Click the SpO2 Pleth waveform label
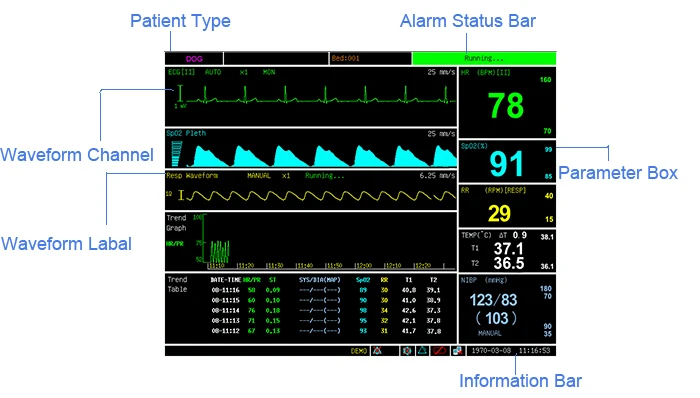Screen dimensions: 700x398 coord(186,133)
